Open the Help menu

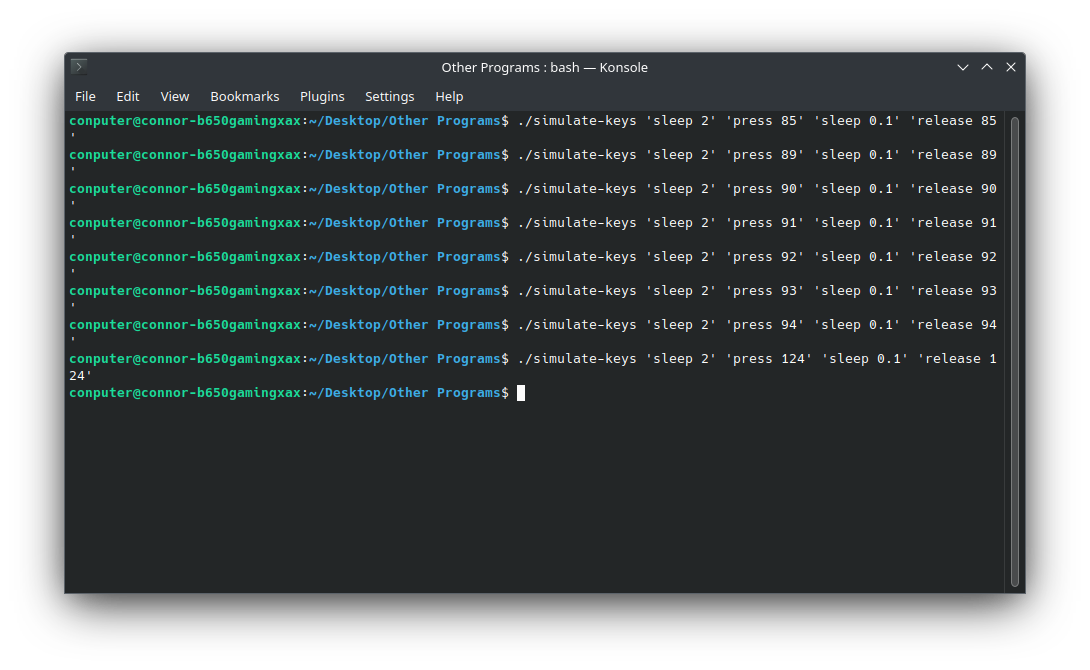tap(449, 97)
